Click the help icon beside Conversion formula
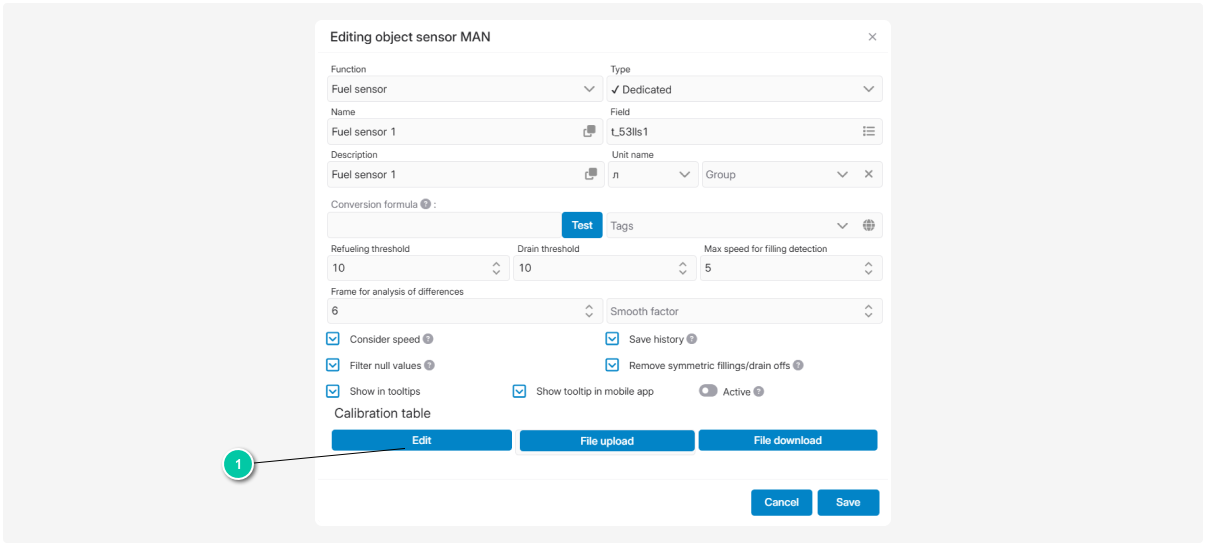The width and height of the screenshot is (1206, 546). pyautogui.click(x=426, y=204)
